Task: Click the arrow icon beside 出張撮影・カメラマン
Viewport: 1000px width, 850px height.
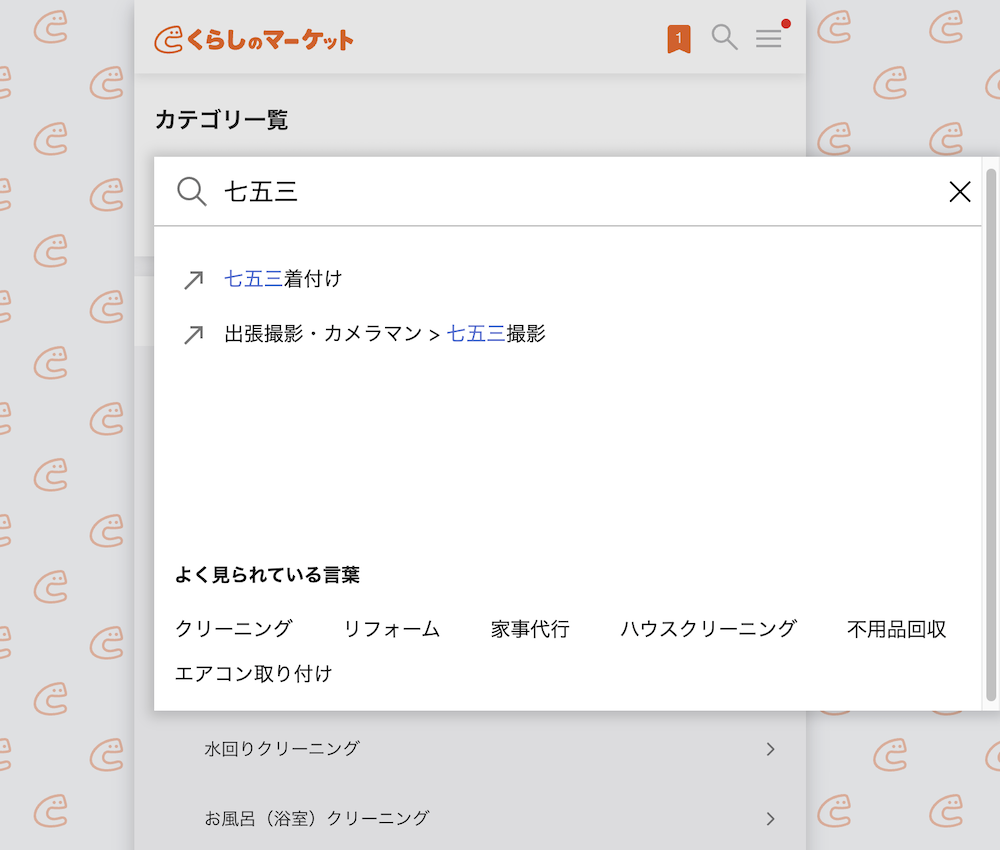Action: tap(193, 335)
